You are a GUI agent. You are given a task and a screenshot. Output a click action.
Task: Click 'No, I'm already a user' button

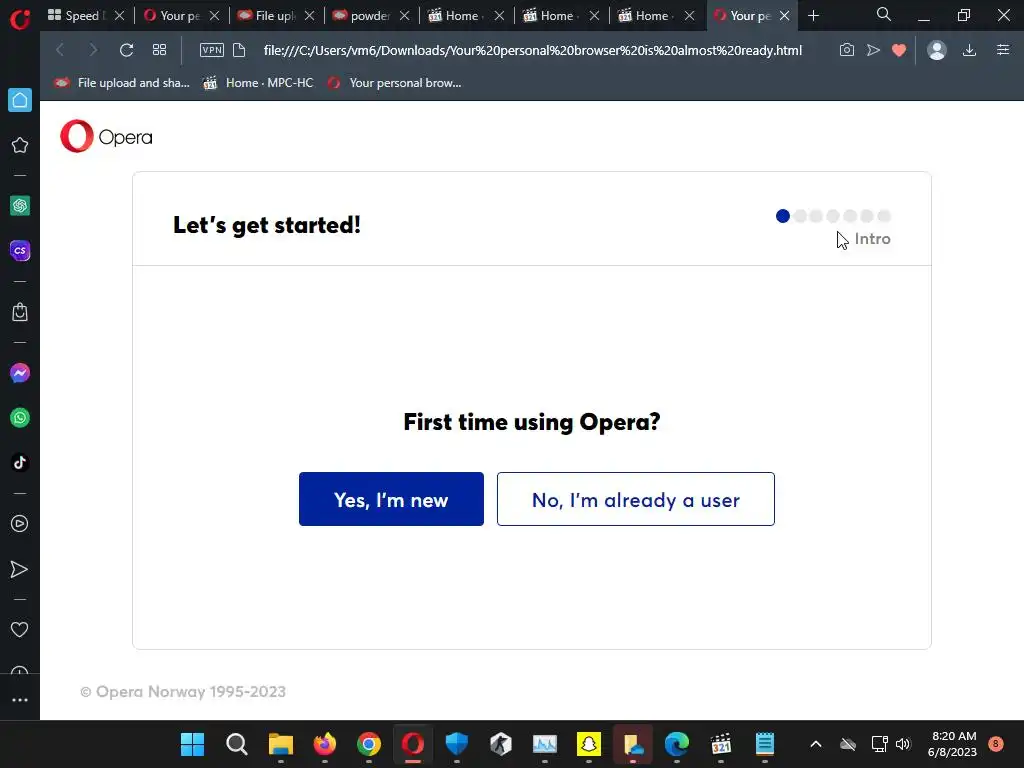coord(635,499)
